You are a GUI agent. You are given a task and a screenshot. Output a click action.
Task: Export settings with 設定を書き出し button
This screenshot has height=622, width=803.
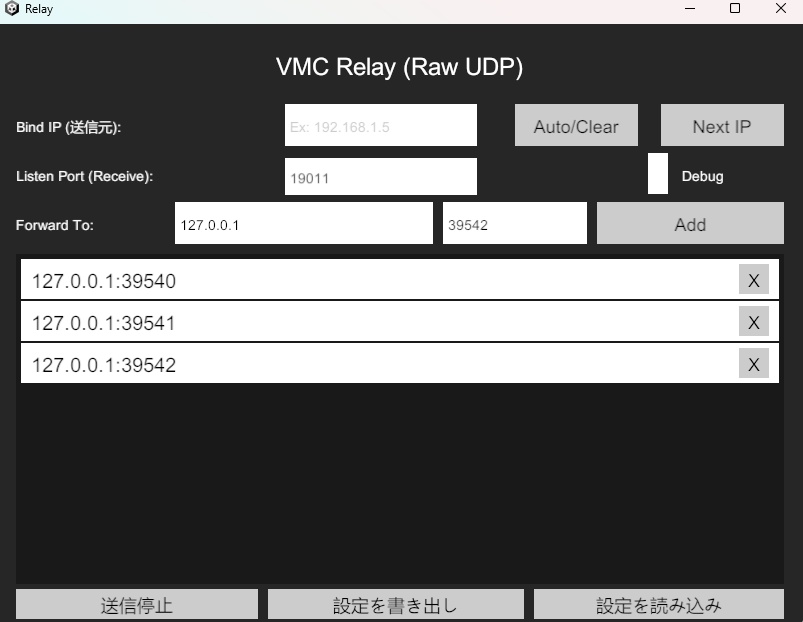pyautogui.click(x=395, y=605)
